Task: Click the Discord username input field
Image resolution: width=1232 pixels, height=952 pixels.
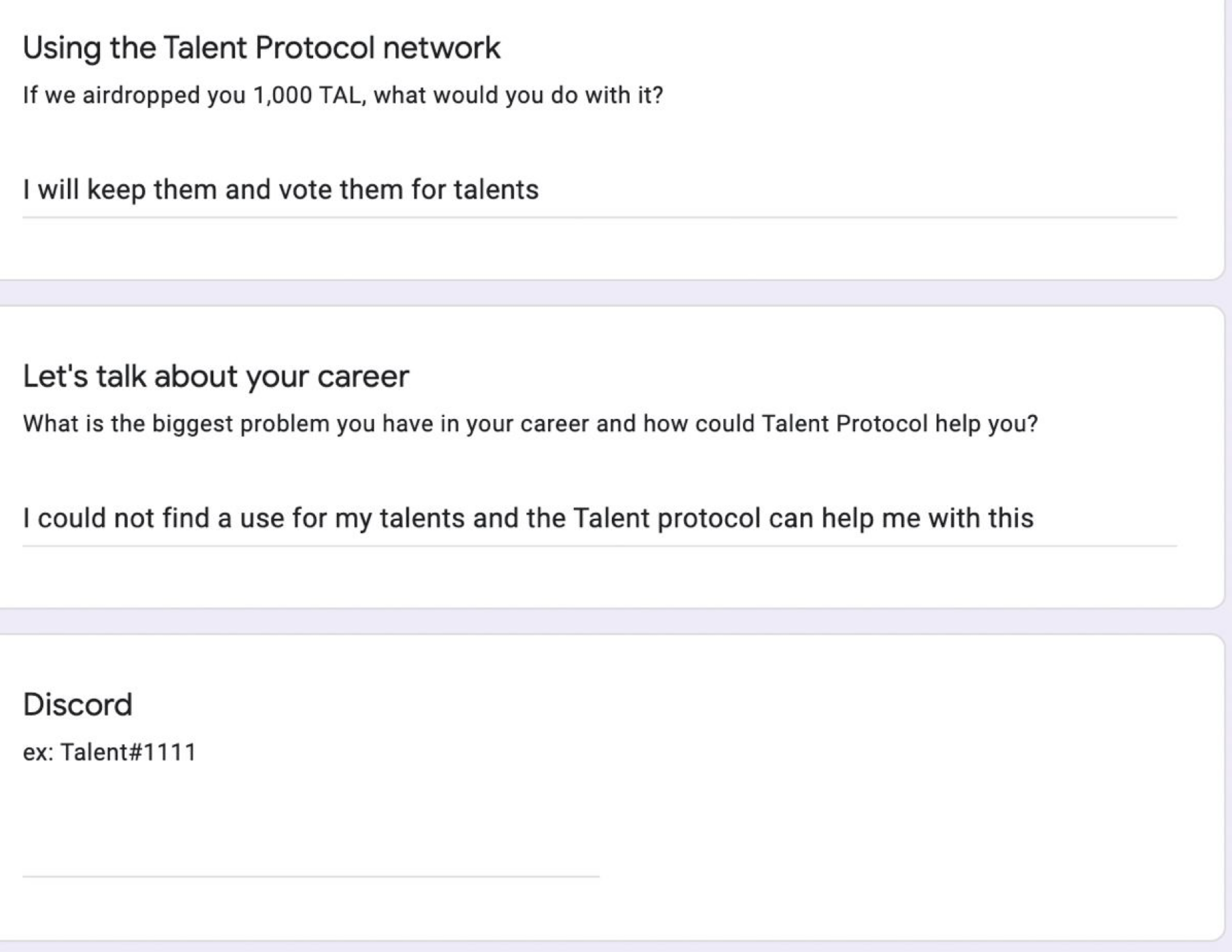Action: pos(310,858)
